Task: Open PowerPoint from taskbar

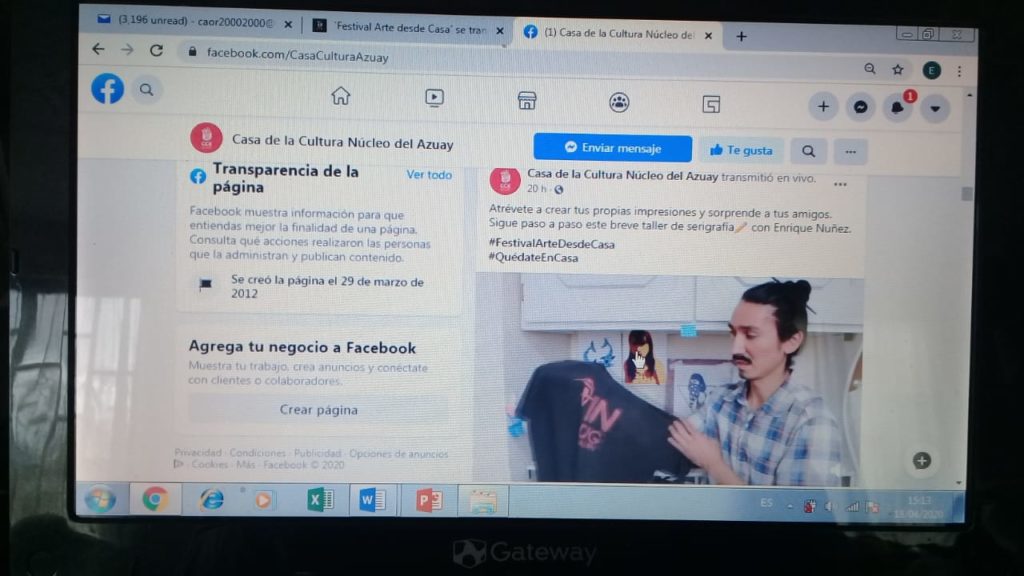Action: (x=428, y=501)
